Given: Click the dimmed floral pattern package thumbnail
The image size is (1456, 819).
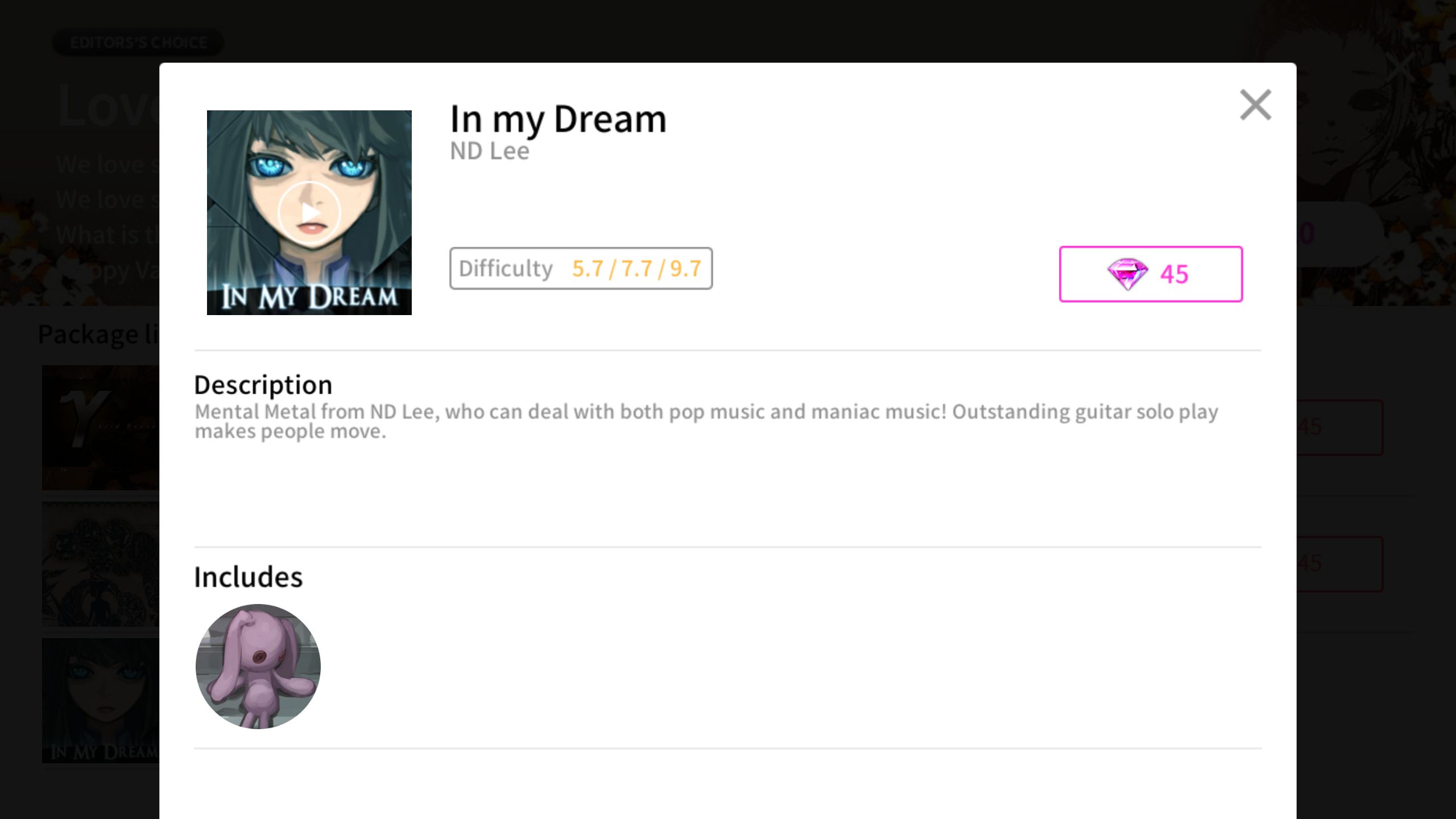Looking at the screenshot, I should pos(101,564).
